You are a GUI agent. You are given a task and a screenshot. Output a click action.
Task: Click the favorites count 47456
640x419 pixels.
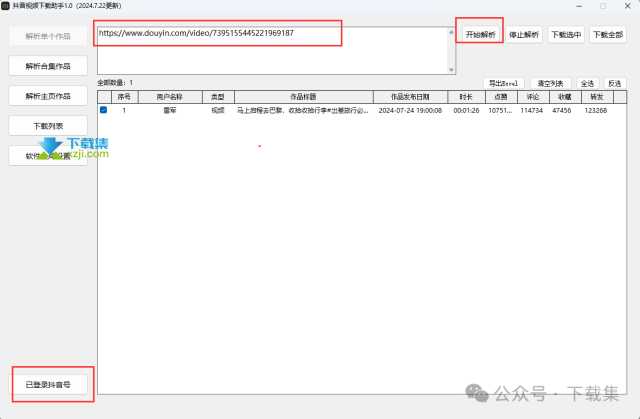click(562, 111)
